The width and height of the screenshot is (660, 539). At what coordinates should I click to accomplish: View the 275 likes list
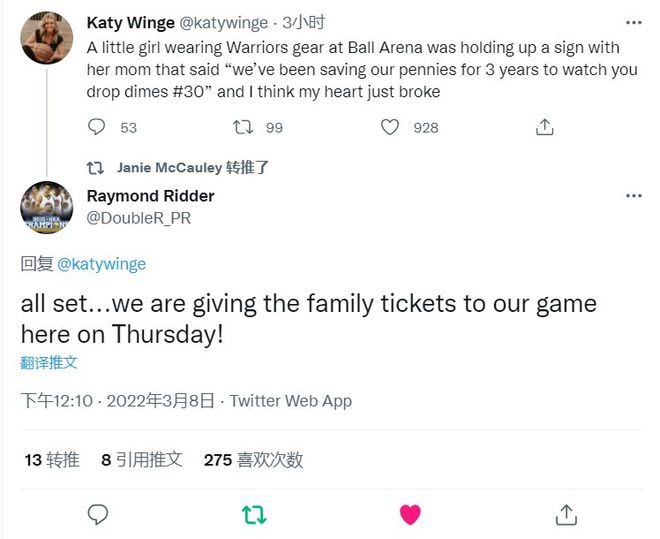pyautogui.click(x=253, y=460)
